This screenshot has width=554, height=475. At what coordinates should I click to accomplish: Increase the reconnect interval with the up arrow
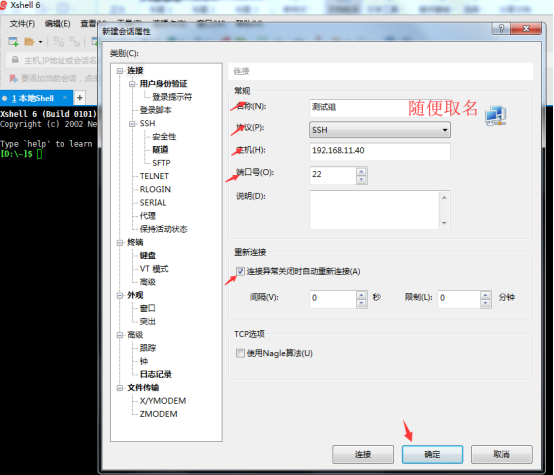click(361, 295)
